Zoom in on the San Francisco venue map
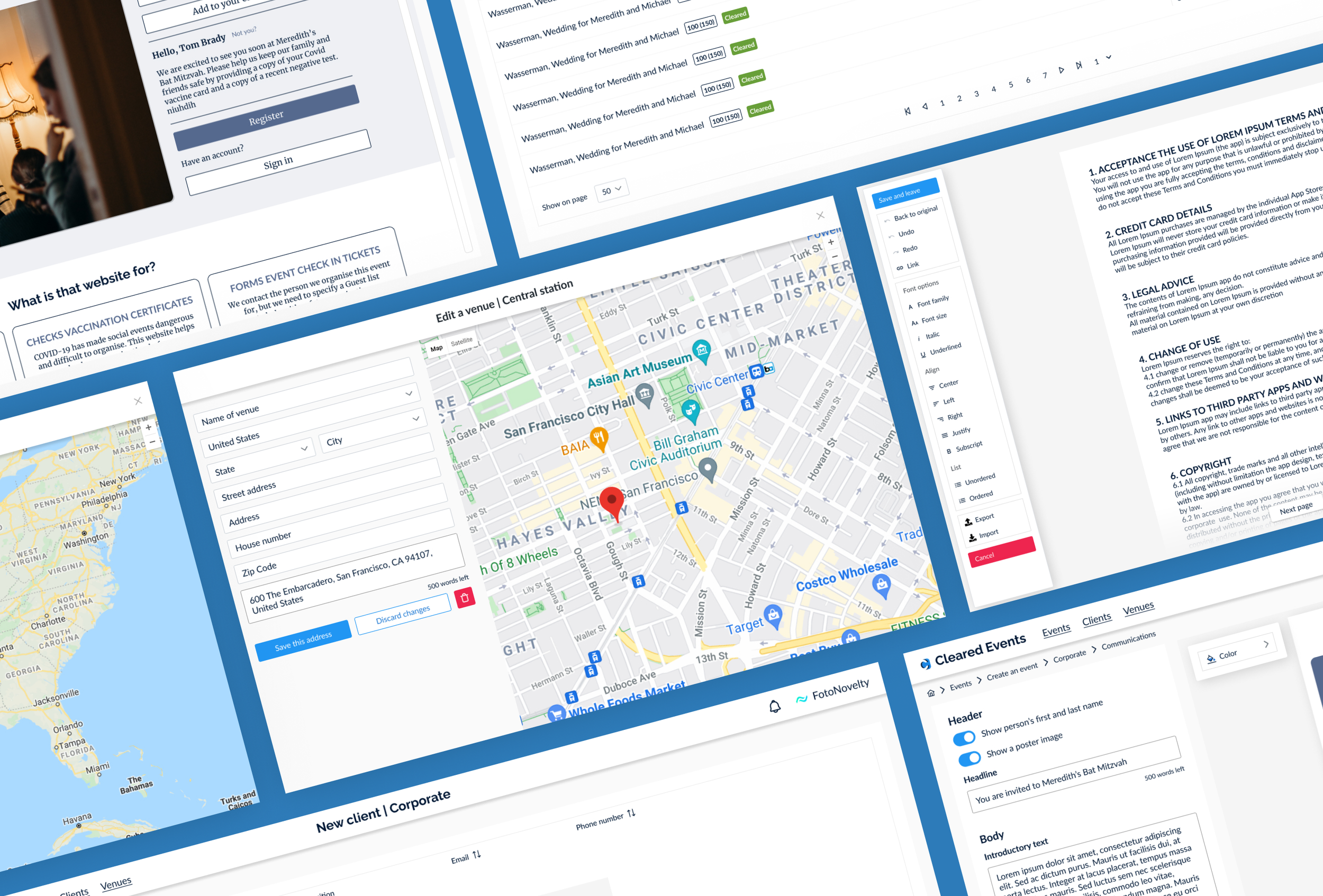The width and height of the screenshot is (1323, 896). (x=831, y=242)
